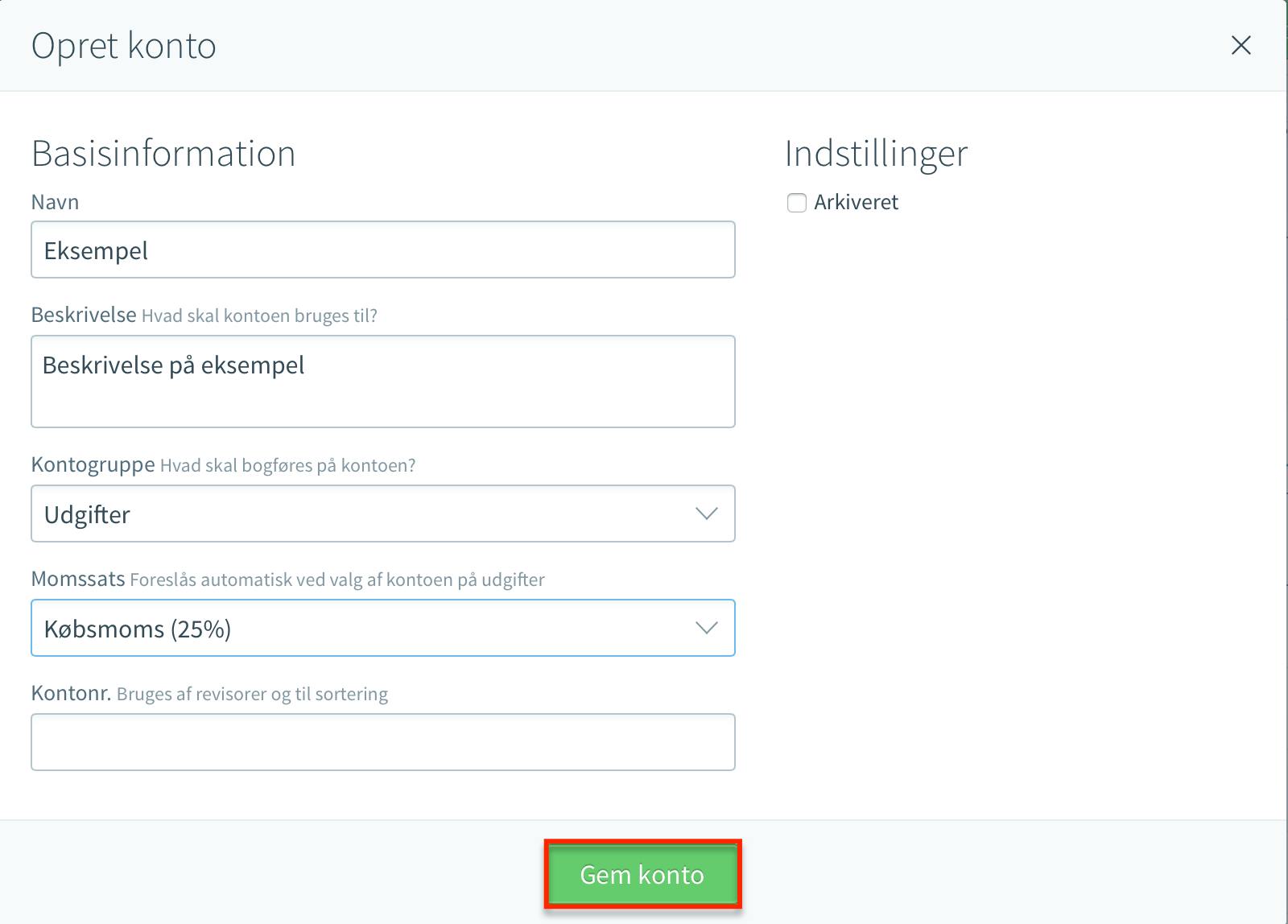Click the Momssats field label
Image resolution: width=1288 pixels, height=924 pixels.
click(78, 579)
